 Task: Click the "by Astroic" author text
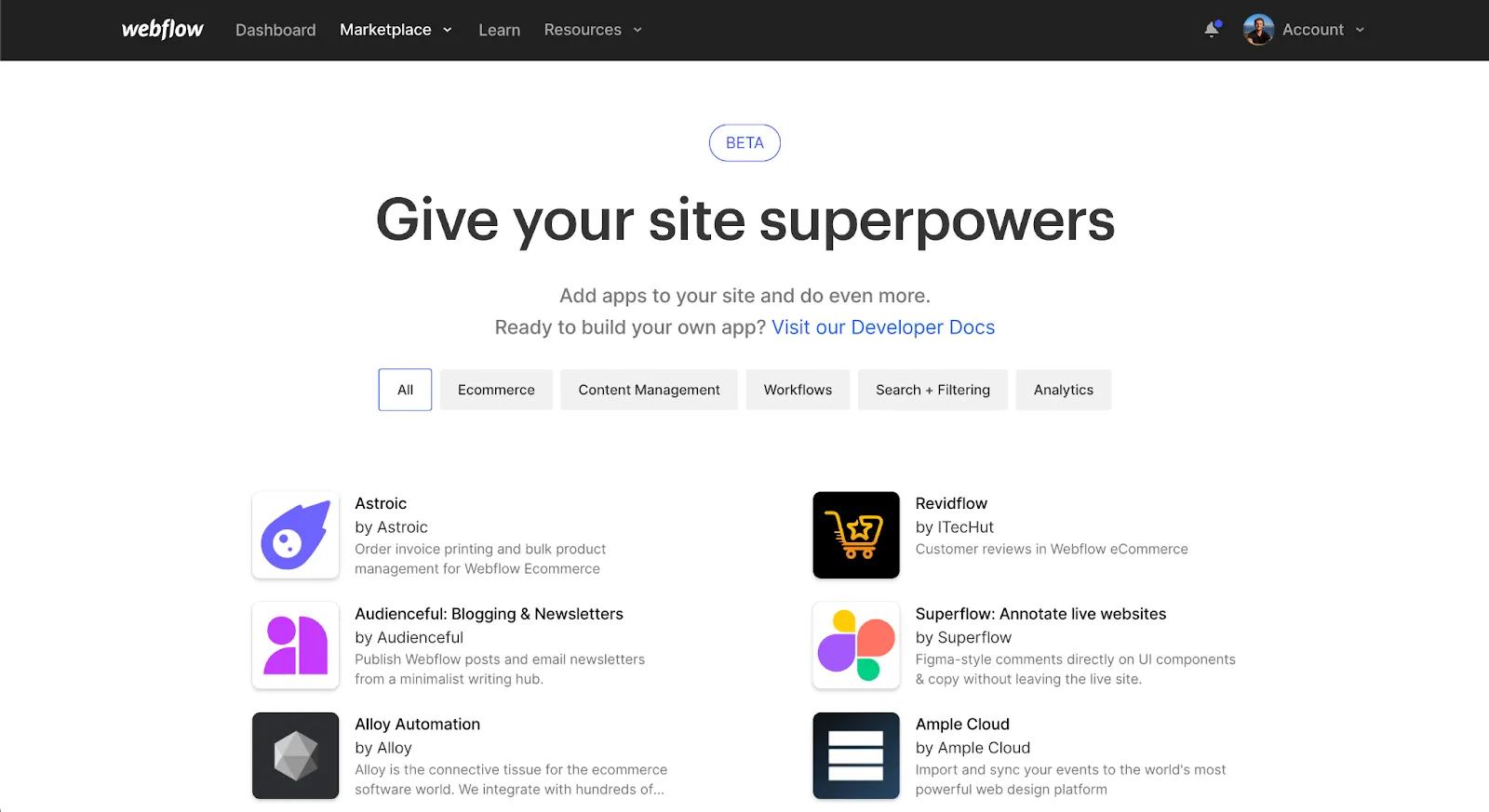[x=391, y=527]
